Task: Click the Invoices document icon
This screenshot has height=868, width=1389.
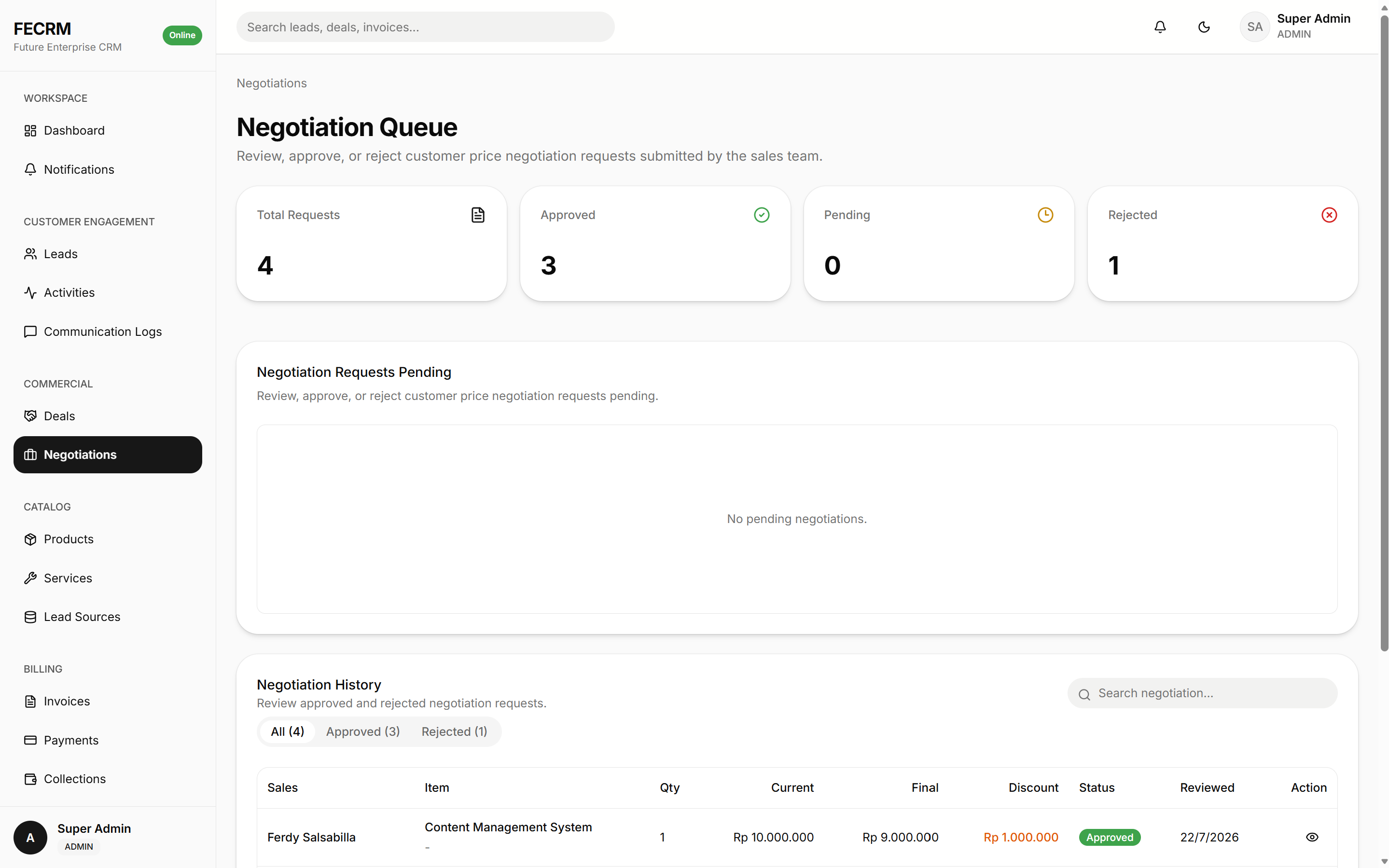Action: [30, 701]
